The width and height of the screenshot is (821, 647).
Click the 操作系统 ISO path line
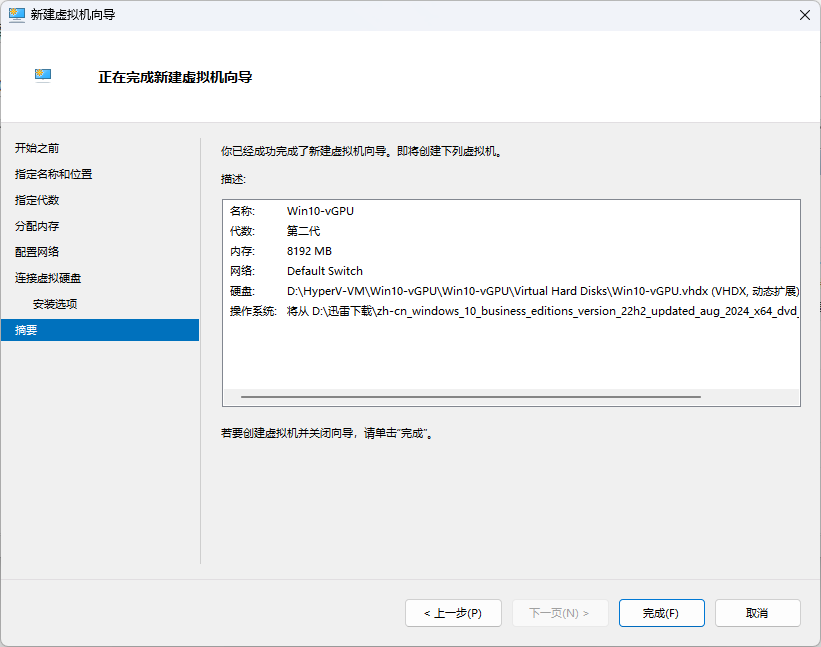click(x=540, y=311)
